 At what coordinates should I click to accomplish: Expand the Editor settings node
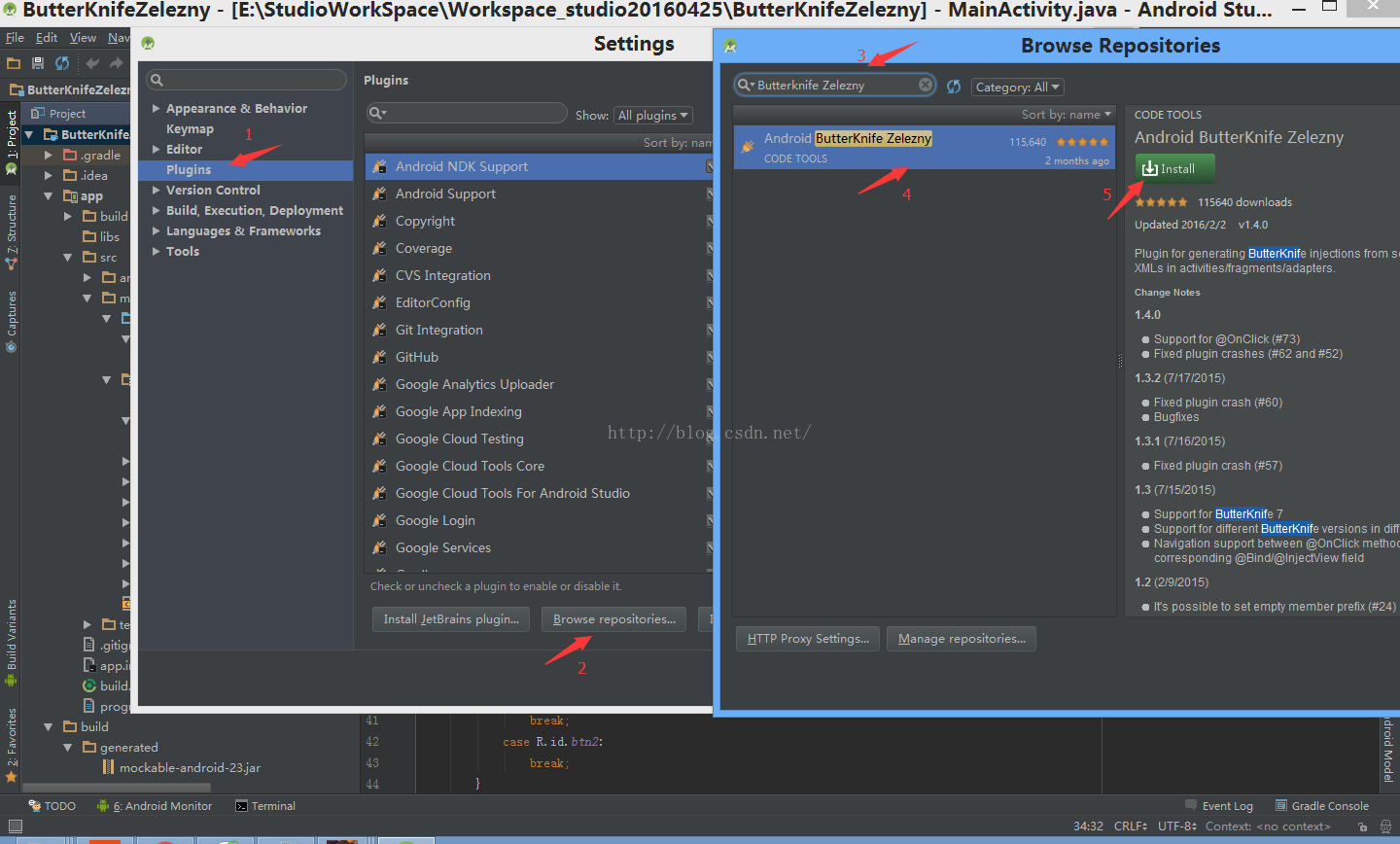[156, 149]
